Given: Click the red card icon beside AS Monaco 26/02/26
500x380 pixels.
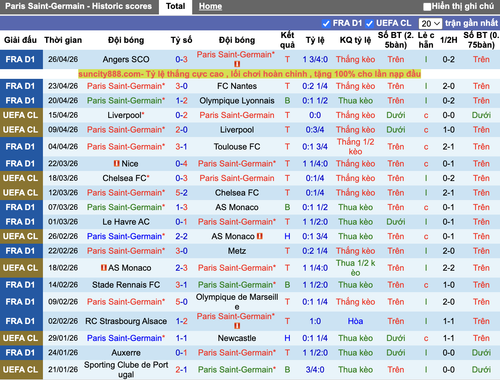Looking at the screenshot, I should [260, 236].
